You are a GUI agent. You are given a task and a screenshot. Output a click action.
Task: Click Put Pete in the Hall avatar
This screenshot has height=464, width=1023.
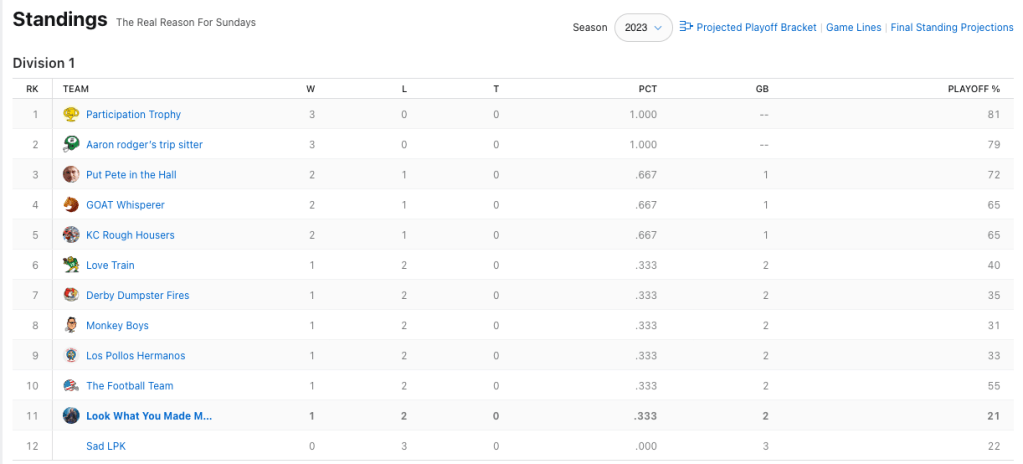71,175
